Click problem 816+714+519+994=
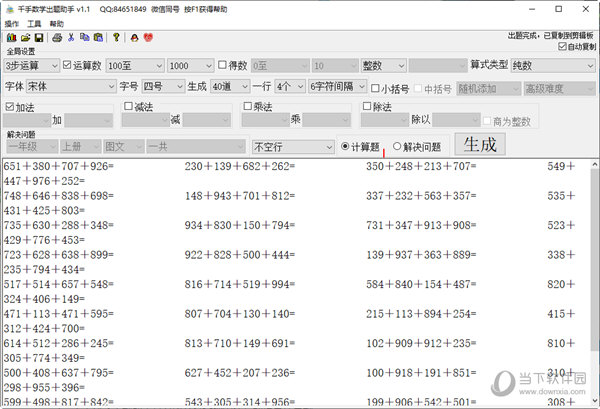The height and width of the screenshot is (409, 600). (240, 284)
